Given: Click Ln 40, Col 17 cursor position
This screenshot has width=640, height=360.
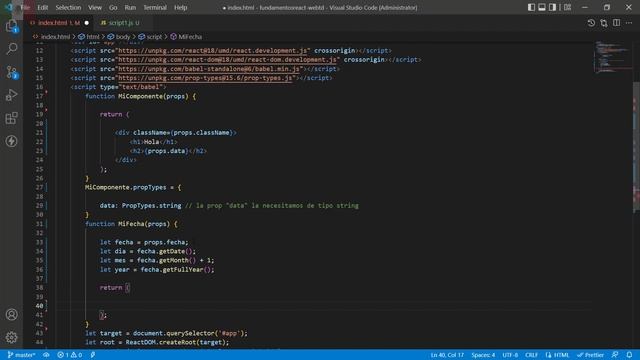Looking at the screenshot, I should coord(447,355).
